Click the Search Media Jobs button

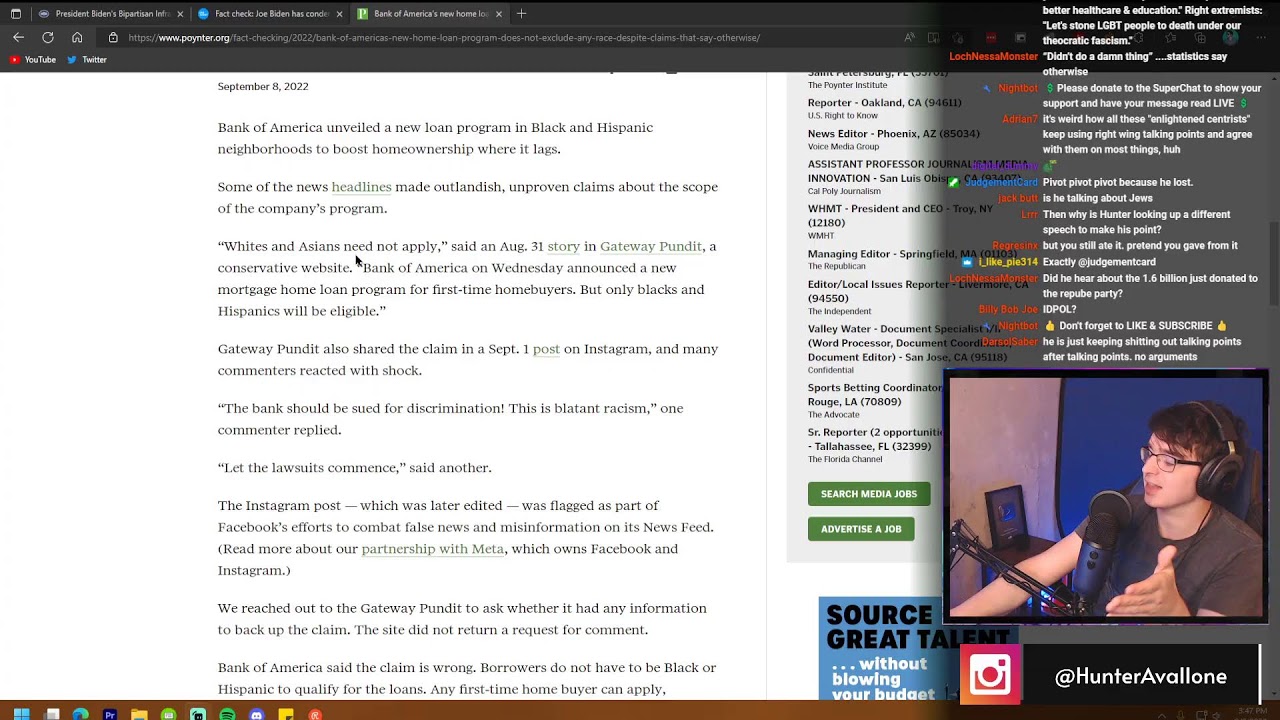click(x=868, y=494)
